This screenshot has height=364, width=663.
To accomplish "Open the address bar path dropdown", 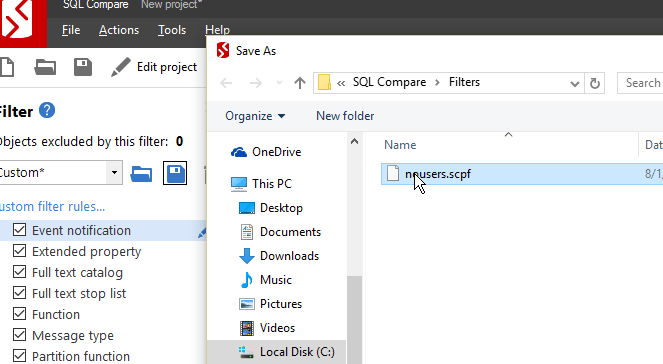I will tap(574, 83).
